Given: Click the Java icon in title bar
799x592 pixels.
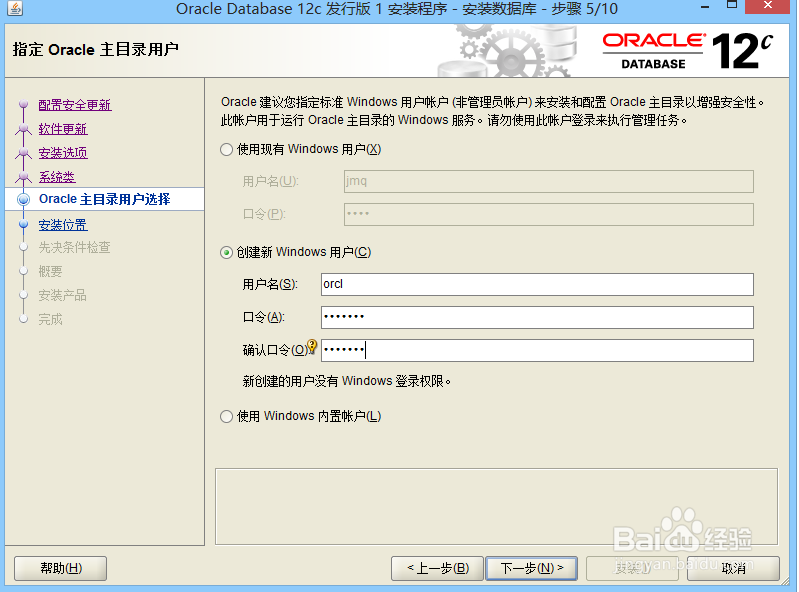Looking at the screenshot, I should [15, 8].
